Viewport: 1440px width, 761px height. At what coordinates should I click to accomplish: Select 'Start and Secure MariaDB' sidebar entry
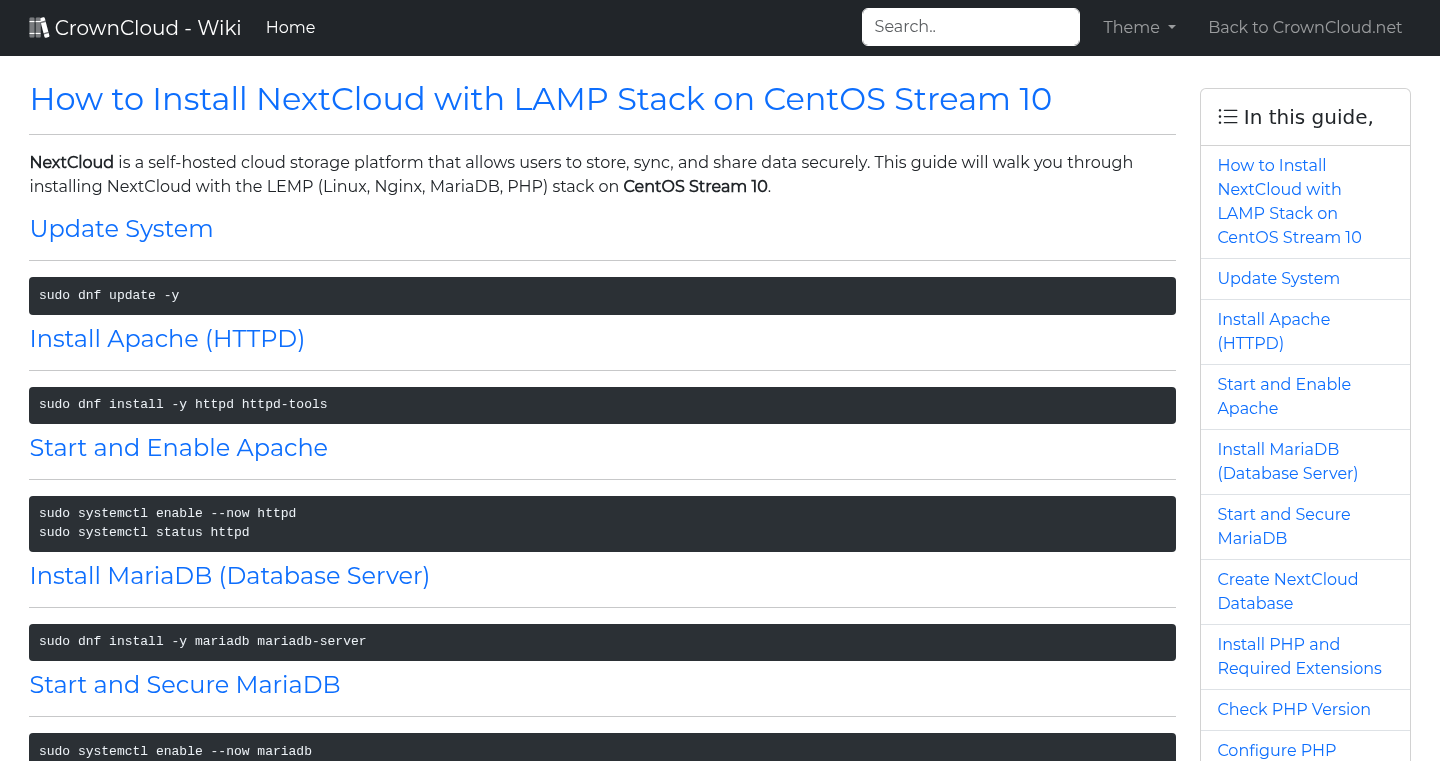click(1283, 526)
